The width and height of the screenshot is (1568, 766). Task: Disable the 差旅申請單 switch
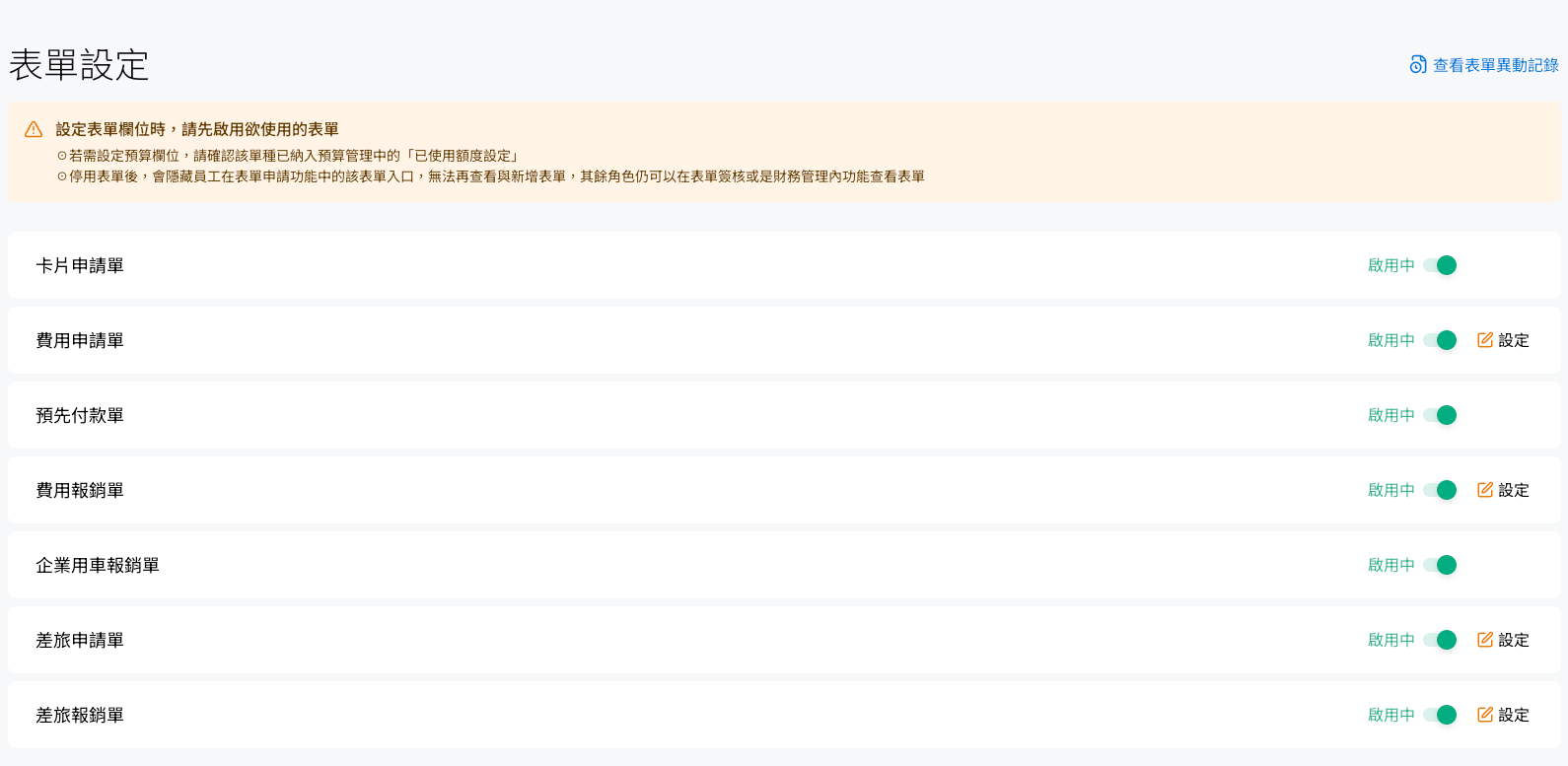[1440, 640]
